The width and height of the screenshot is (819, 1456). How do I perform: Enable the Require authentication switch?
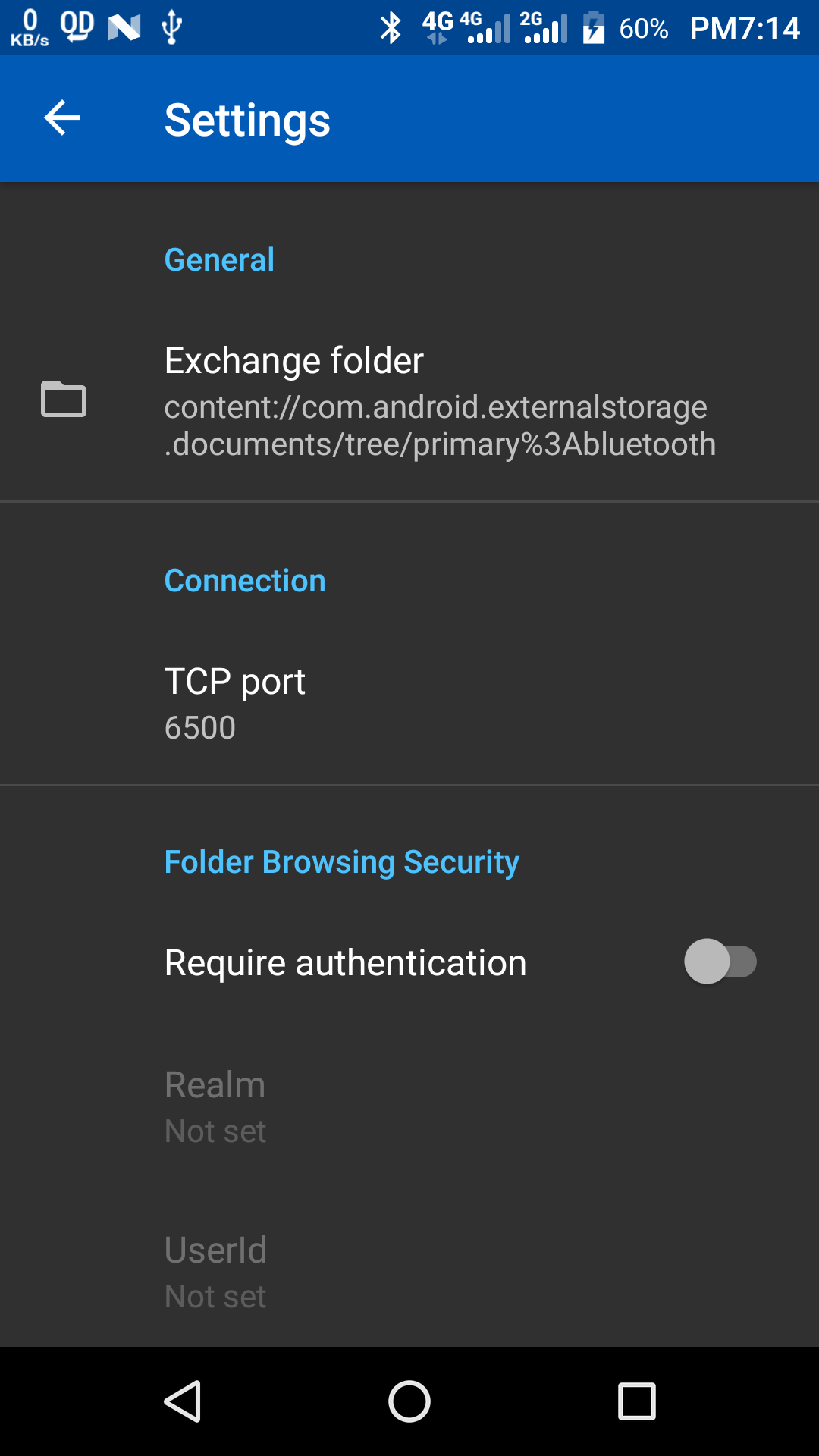pyautogui.click(x=720, y=962)
